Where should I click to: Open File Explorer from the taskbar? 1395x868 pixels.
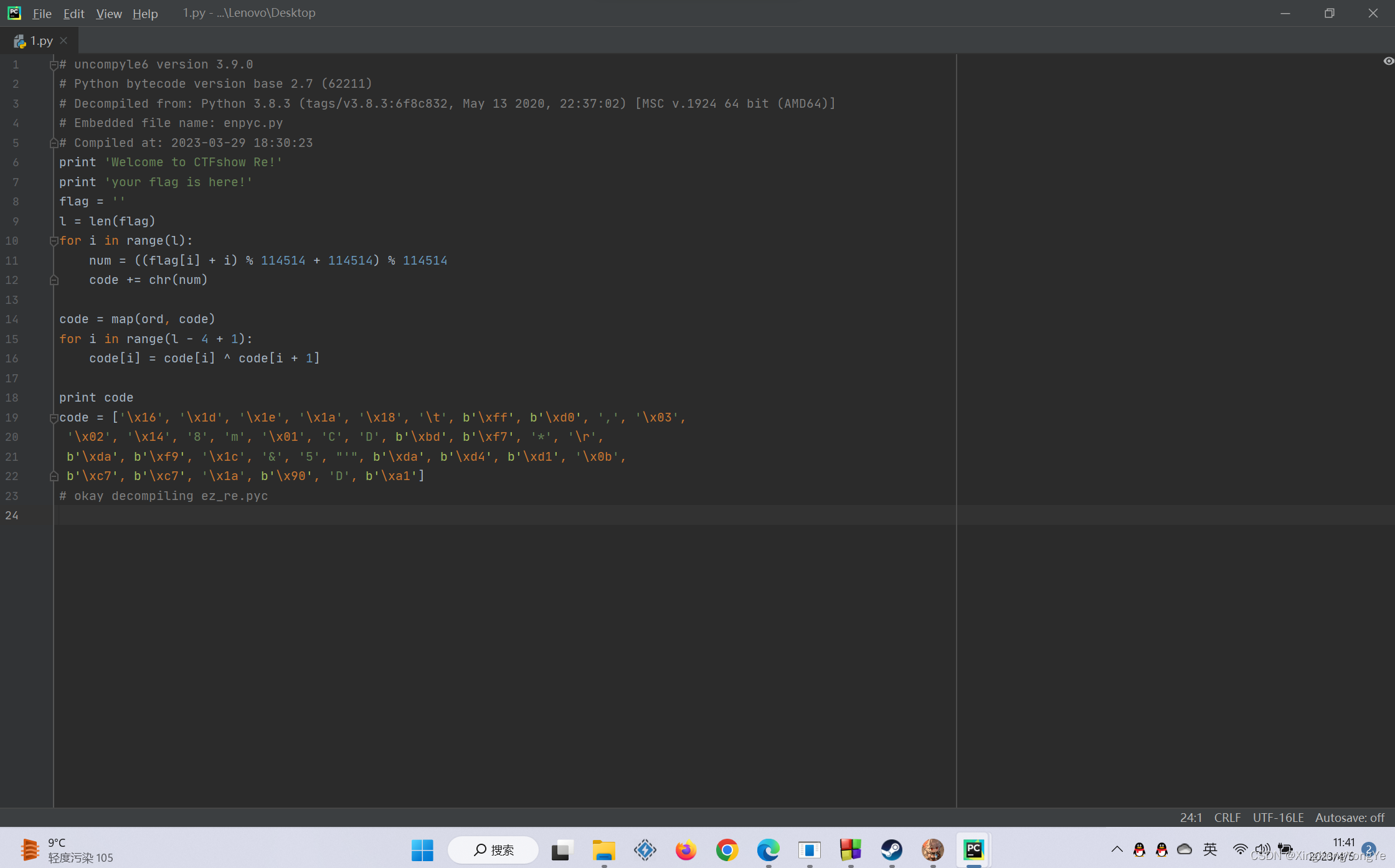coord(603,849)
